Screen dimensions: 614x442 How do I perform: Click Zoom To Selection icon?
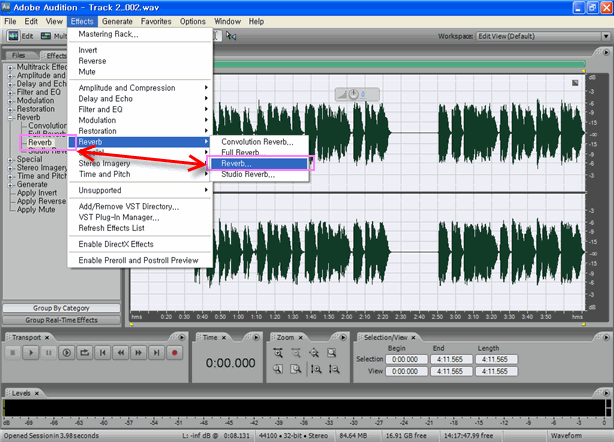tap(332, 353)
